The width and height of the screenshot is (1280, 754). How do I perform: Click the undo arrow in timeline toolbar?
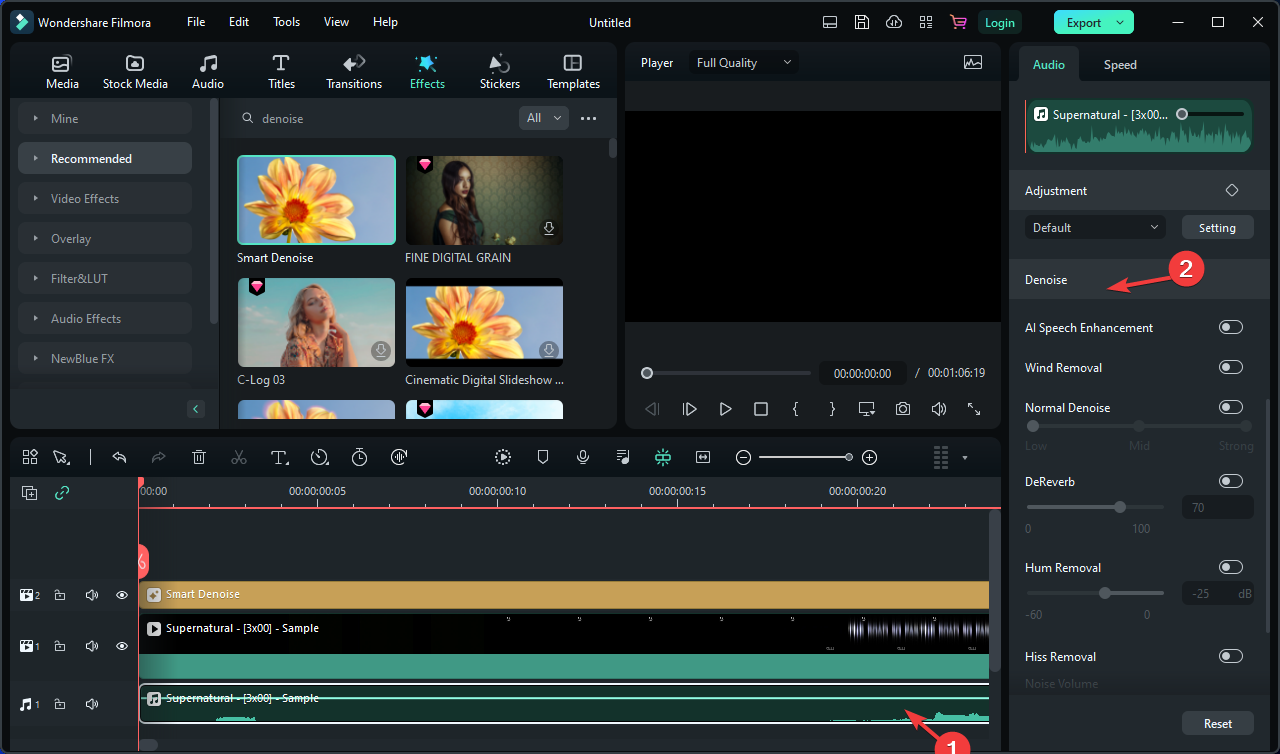[119, 457]
